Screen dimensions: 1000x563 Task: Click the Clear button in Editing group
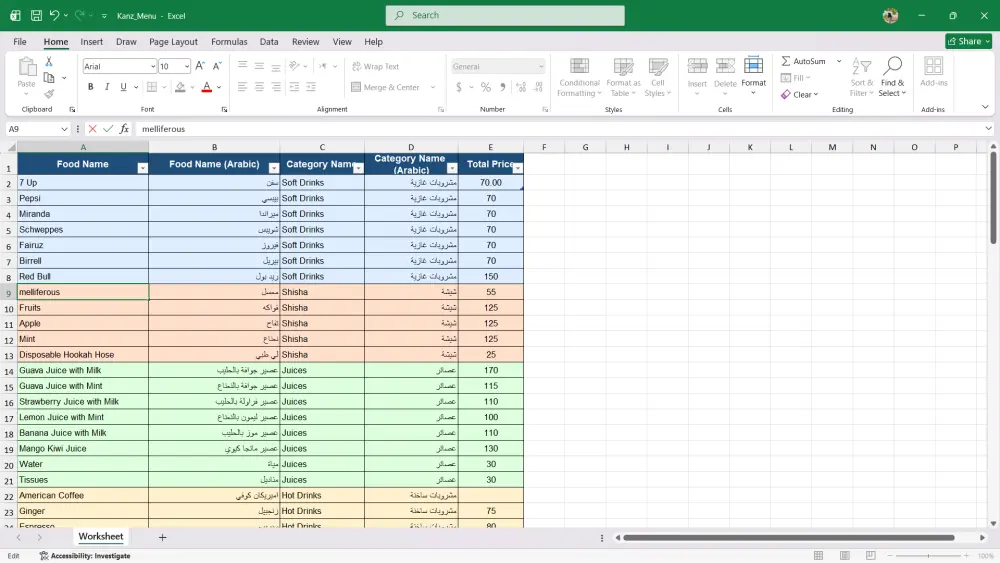coord(800,94)
